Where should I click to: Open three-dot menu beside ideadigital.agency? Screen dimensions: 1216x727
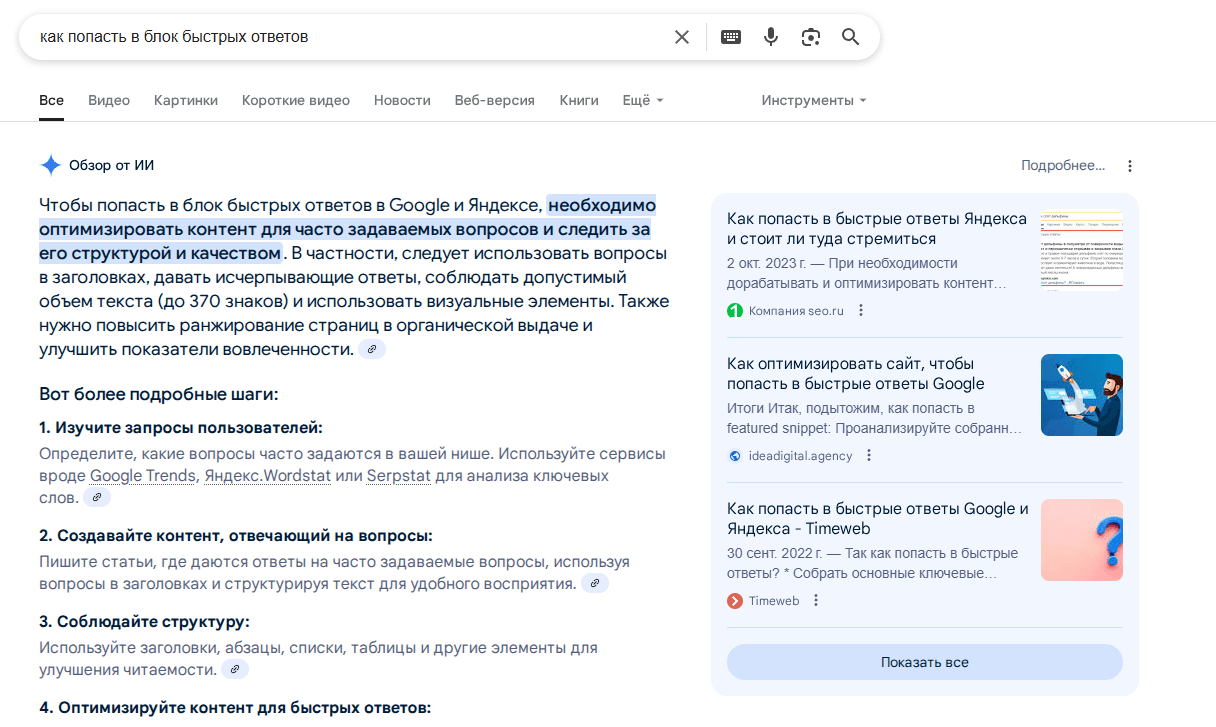[869, 456]
